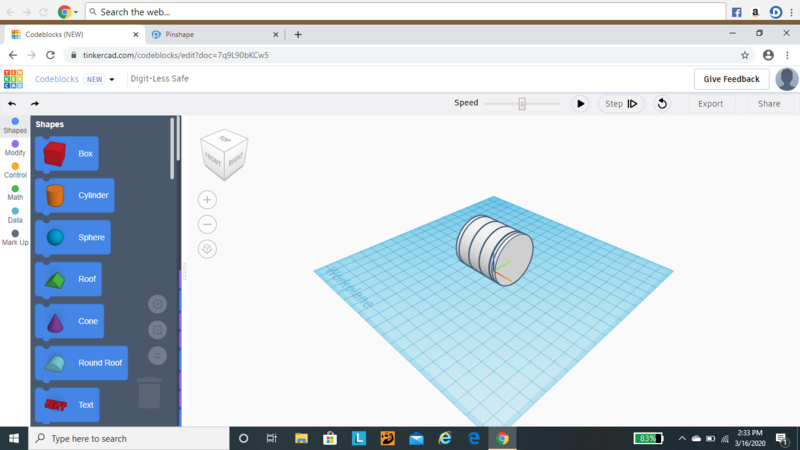Image resolution: width=800 pixels, height=450 pixels.
Task: Reset the simulation with the circular arrow
Action: (661, 104)
